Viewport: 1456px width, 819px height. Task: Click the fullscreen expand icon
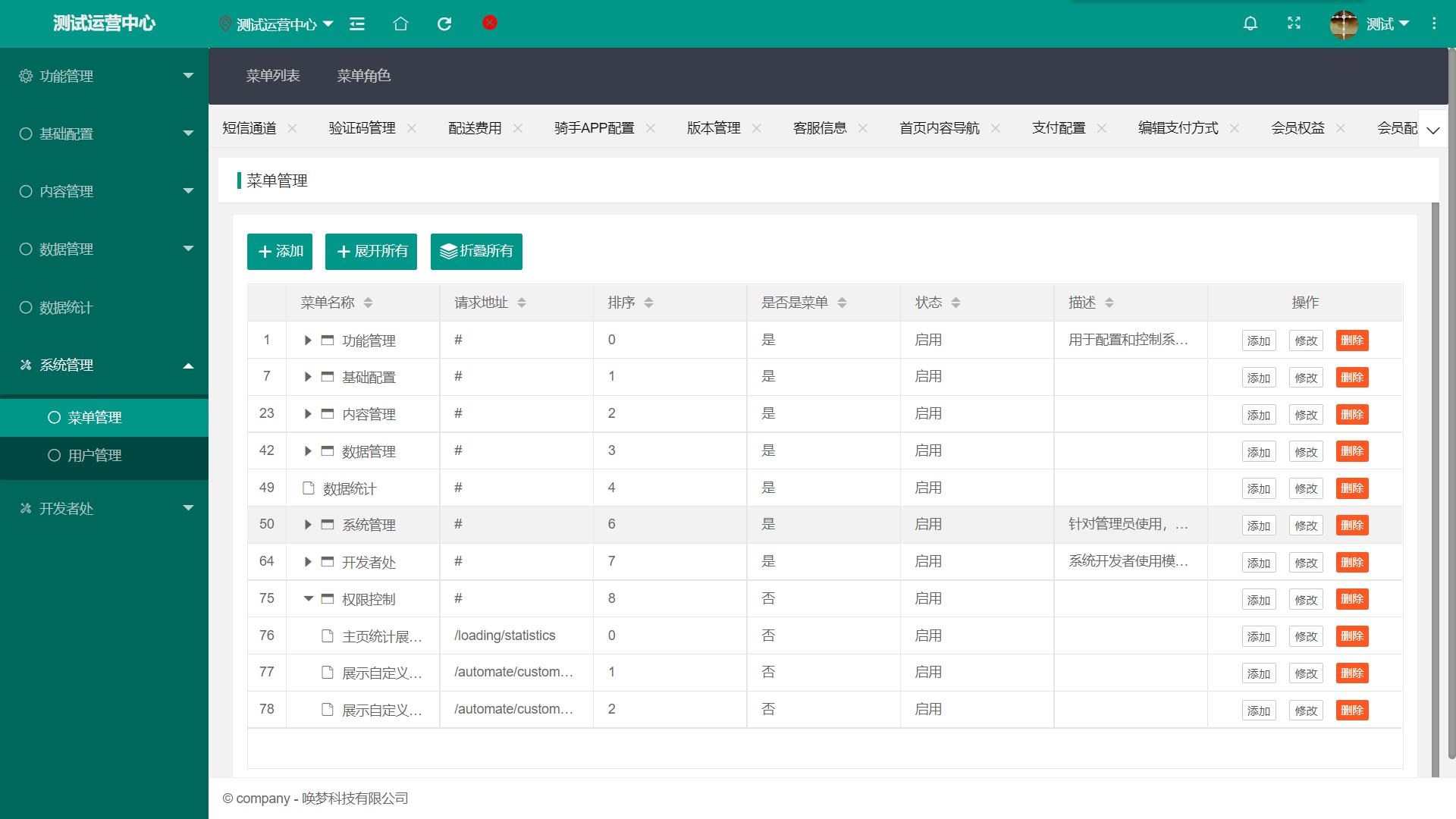pos(1294,24)
